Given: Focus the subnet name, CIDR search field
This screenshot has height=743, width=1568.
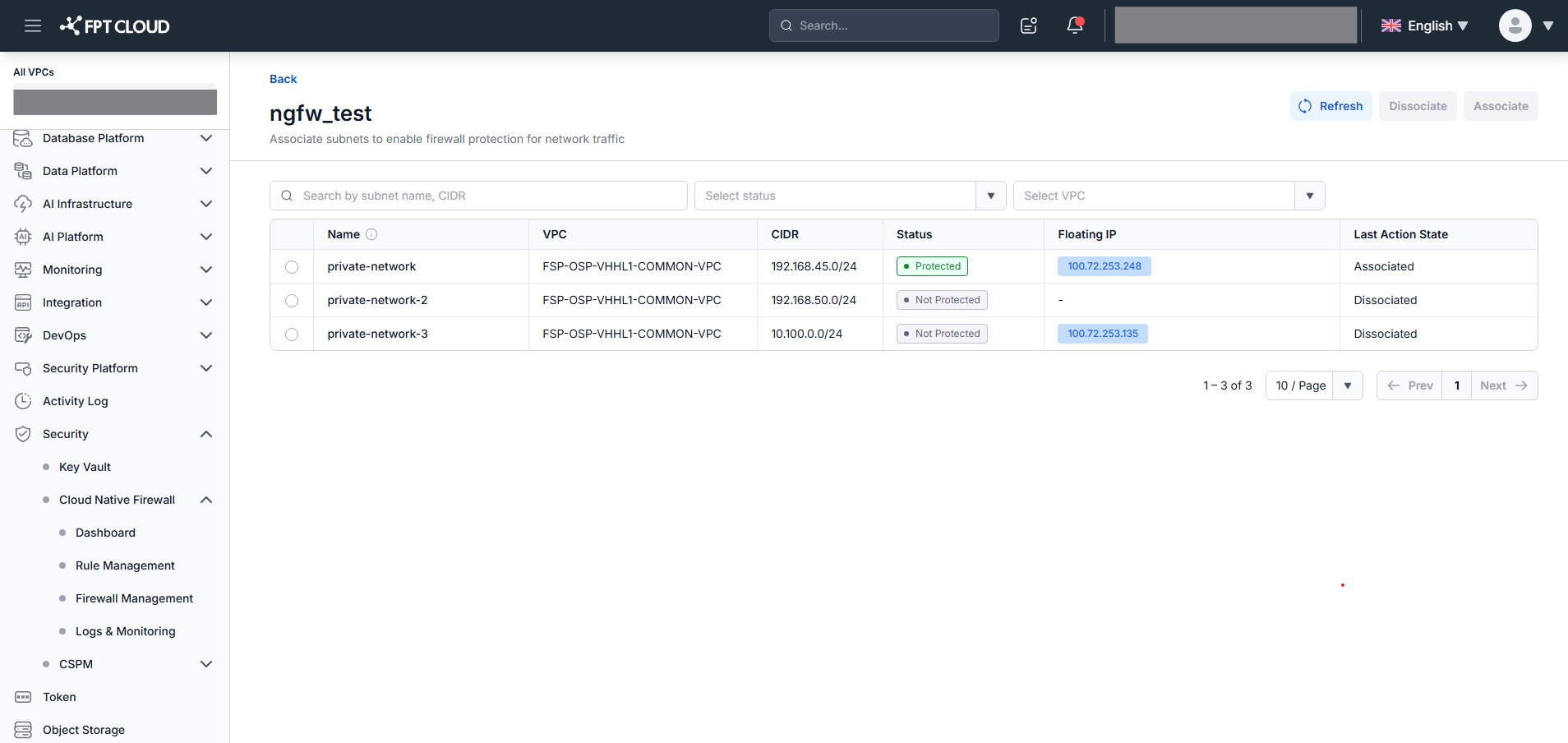Looking at the screenshot, I should [478, 196].
